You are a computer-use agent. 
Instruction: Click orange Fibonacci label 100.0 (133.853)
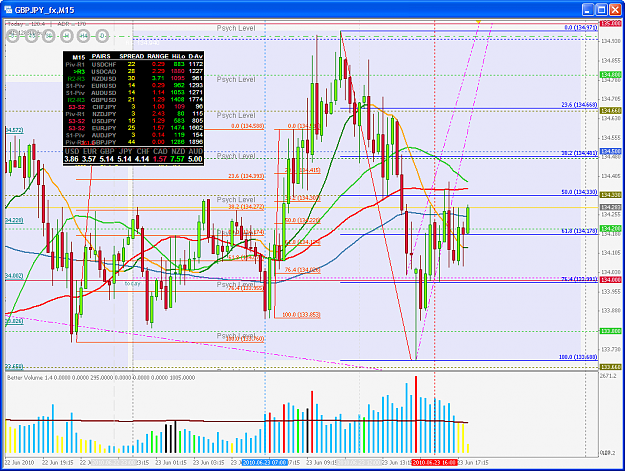coord(301,315)
